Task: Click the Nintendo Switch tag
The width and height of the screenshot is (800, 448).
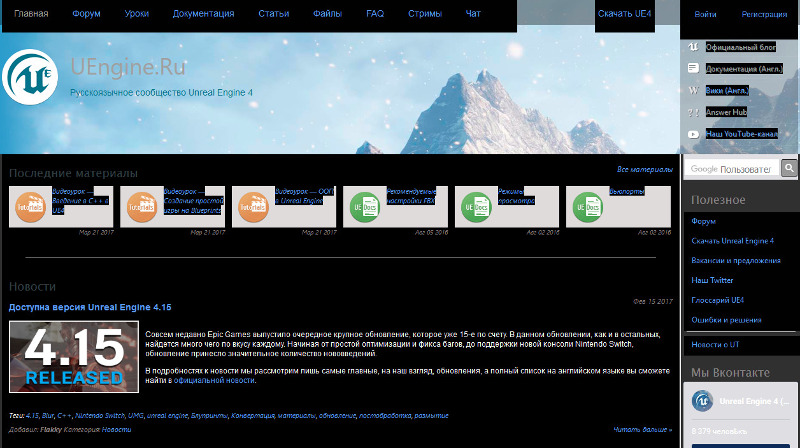Action: [99, 415]
